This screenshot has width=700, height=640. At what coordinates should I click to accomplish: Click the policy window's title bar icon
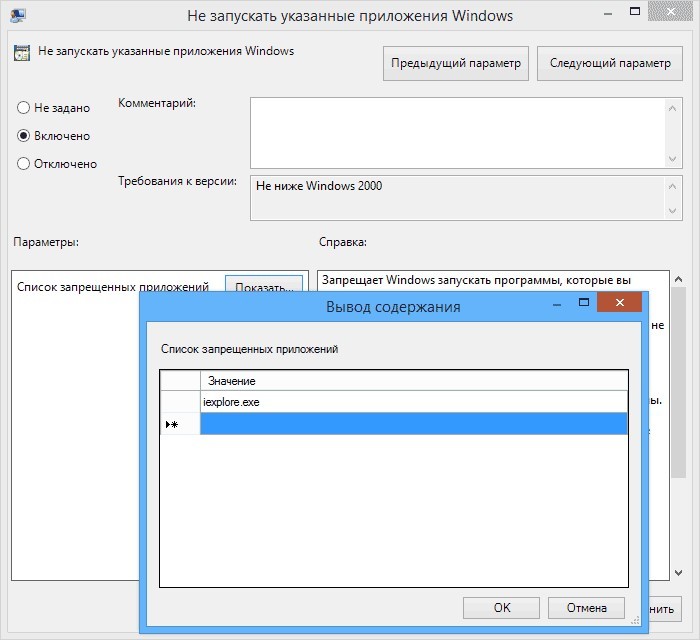18,15
